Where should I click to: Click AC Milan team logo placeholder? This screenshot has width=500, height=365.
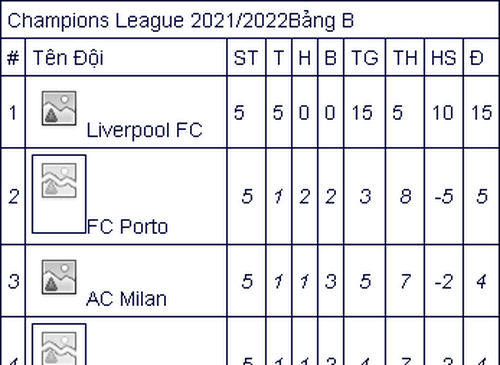pyautogui.click(x=59, y=277)
